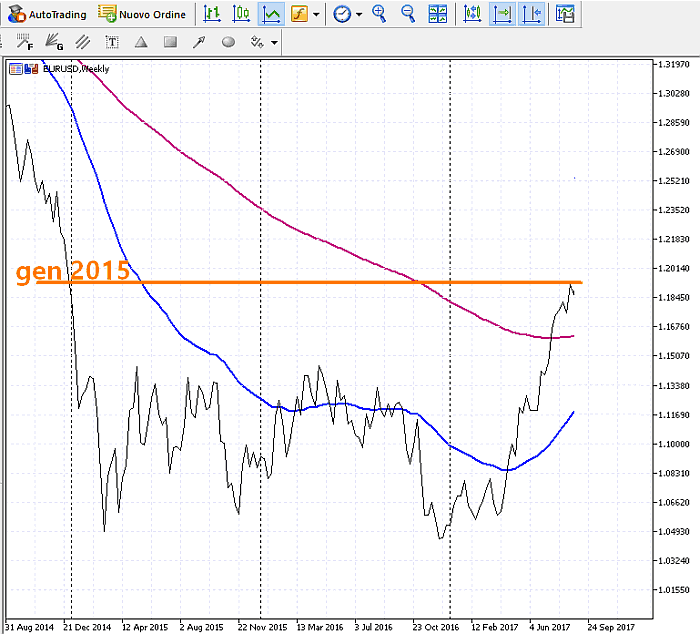Toggle chart shift from right border

(533, 14)
